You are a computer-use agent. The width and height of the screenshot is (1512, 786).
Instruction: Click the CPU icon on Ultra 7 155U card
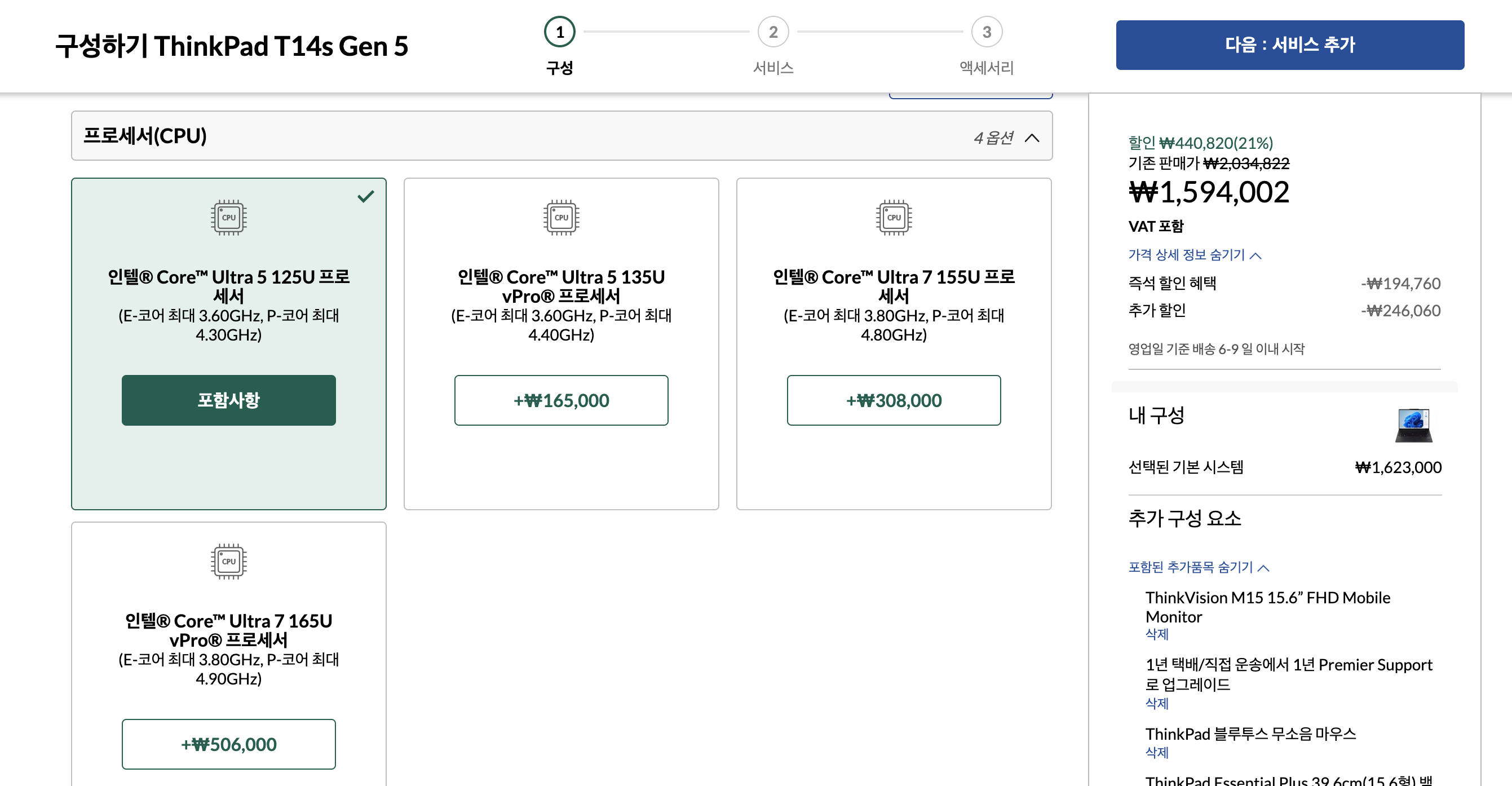(x=894, y=217)
